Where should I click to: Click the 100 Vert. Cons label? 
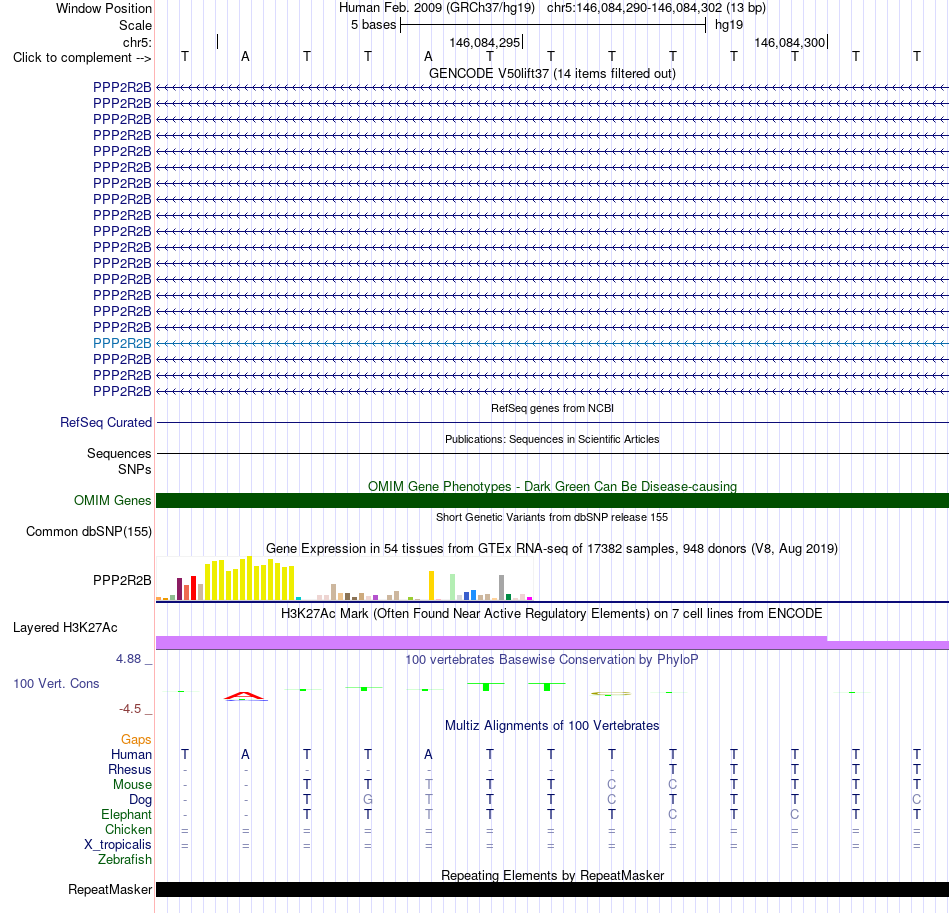(x=56, y=684)
